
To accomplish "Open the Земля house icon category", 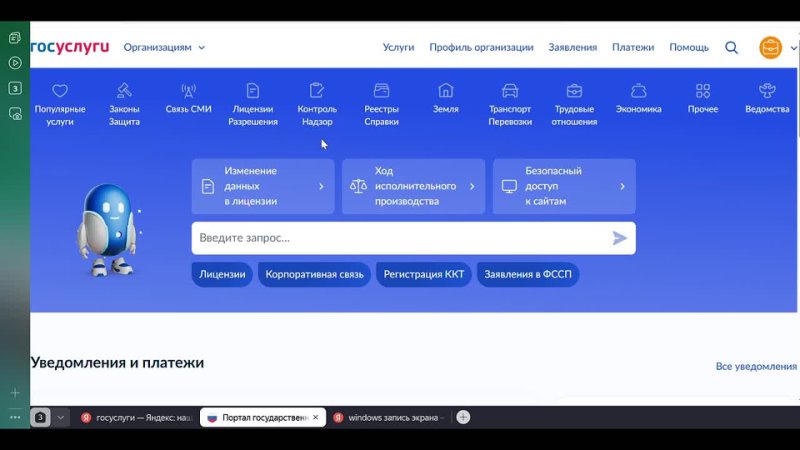I will 446,91.
